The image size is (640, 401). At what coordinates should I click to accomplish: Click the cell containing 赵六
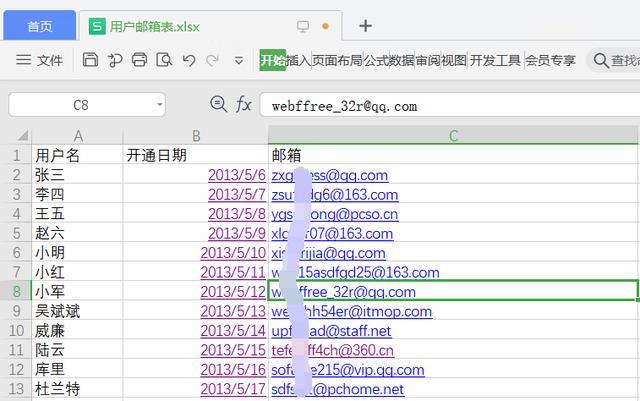pos(78,233)
